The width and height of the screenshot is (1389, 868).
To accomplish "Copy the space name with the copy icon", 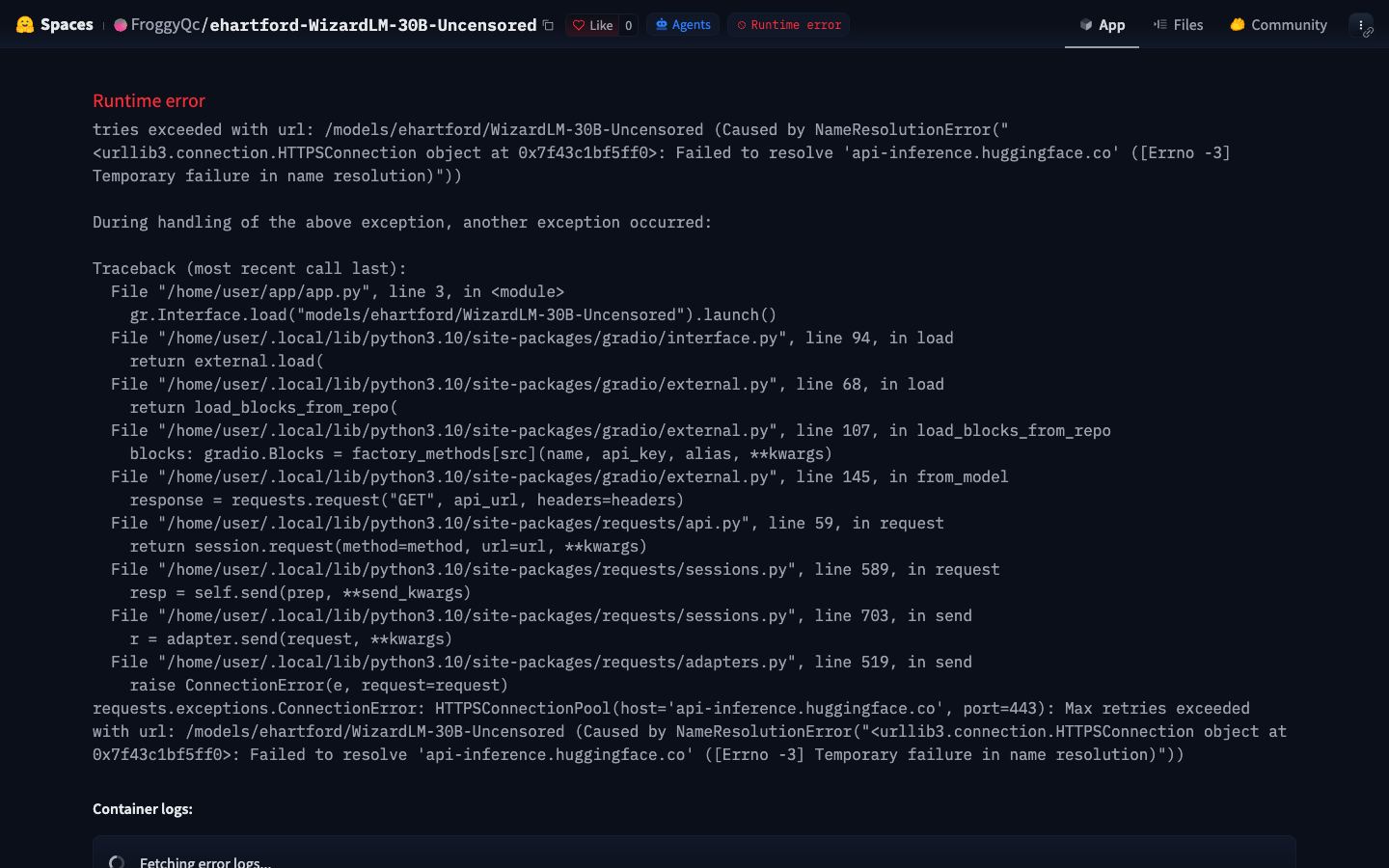I will pos(548,25).
